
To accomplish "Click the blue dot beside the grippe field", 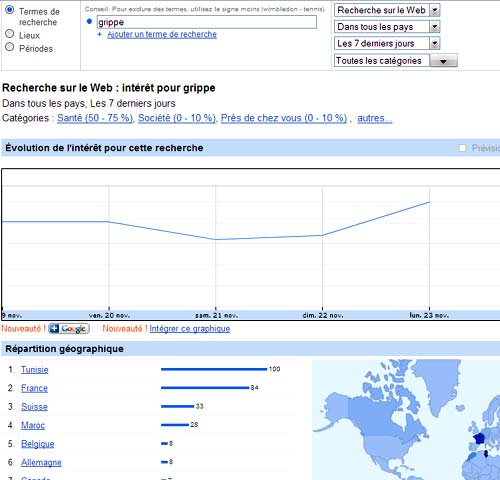I will point(89,22).
